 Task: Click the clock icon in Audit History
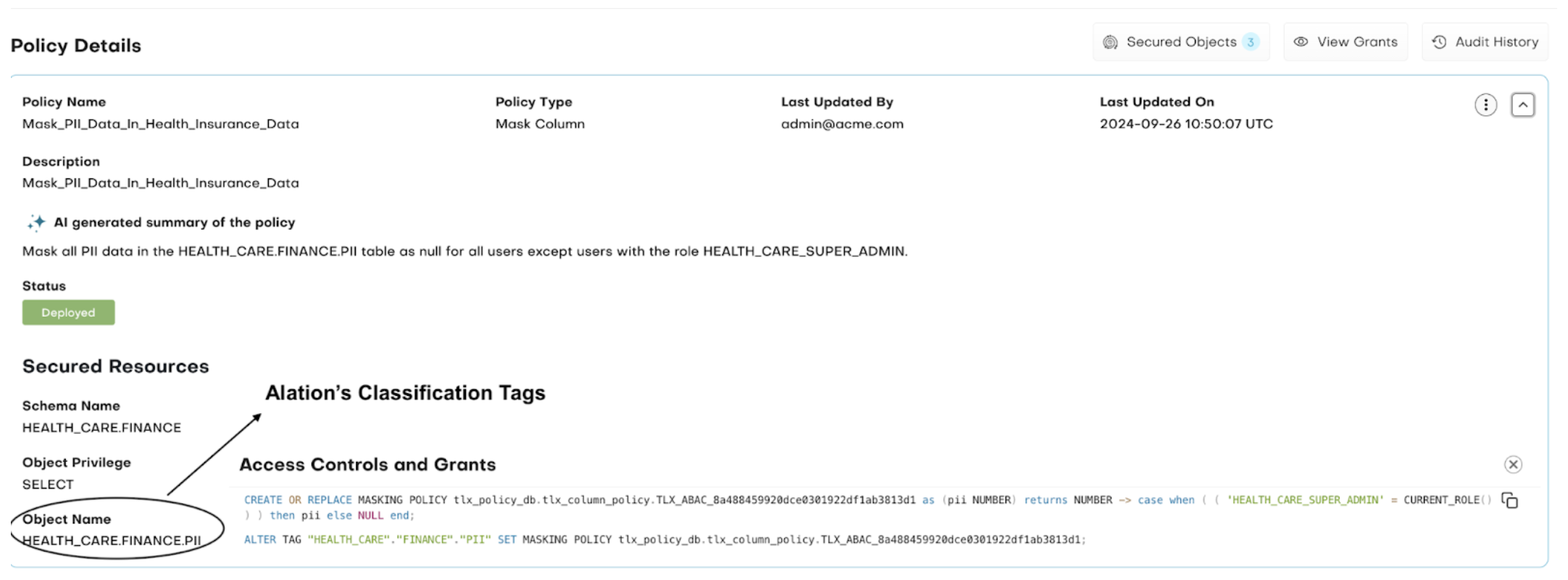pyautogui.click(x=1439, y=42)
